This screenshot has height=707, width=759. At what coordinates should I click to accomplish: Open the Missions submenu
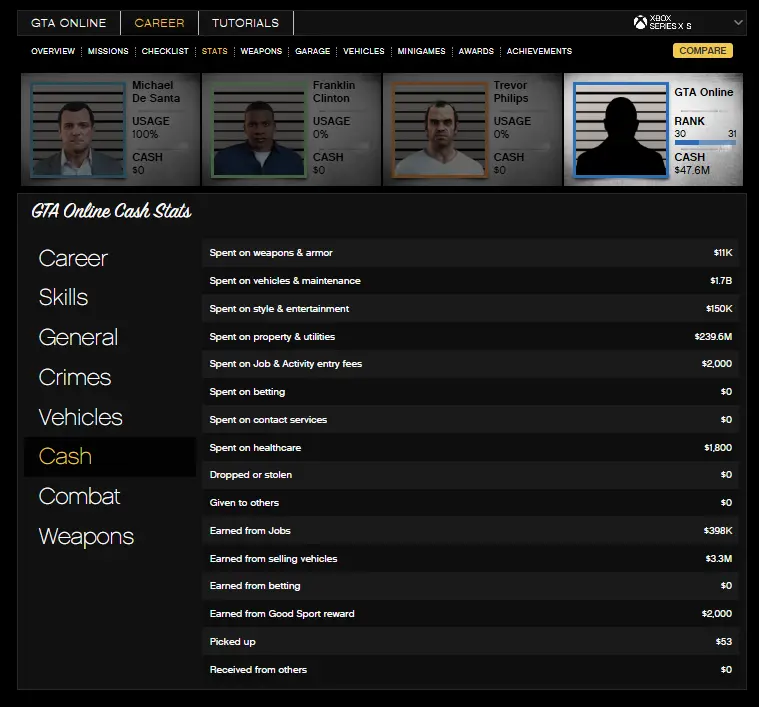pos(108,51)
